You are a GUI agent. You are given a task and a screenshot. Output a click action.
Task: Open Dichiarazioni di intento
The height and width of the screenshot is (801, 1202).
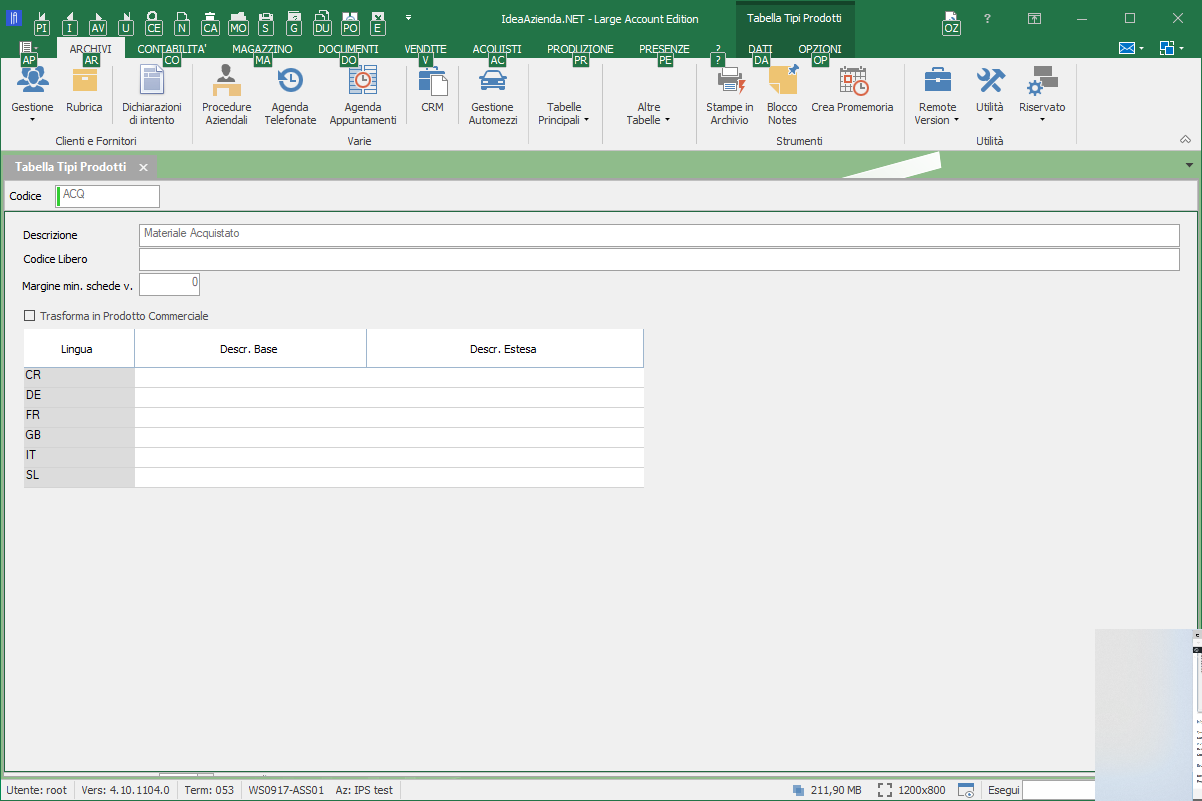click(151, 94)
